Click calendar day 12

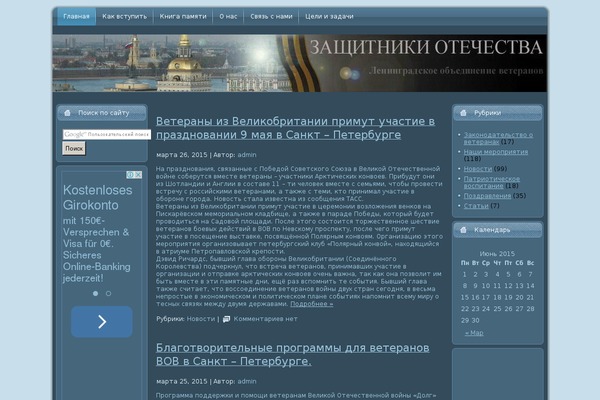(508, 286)
